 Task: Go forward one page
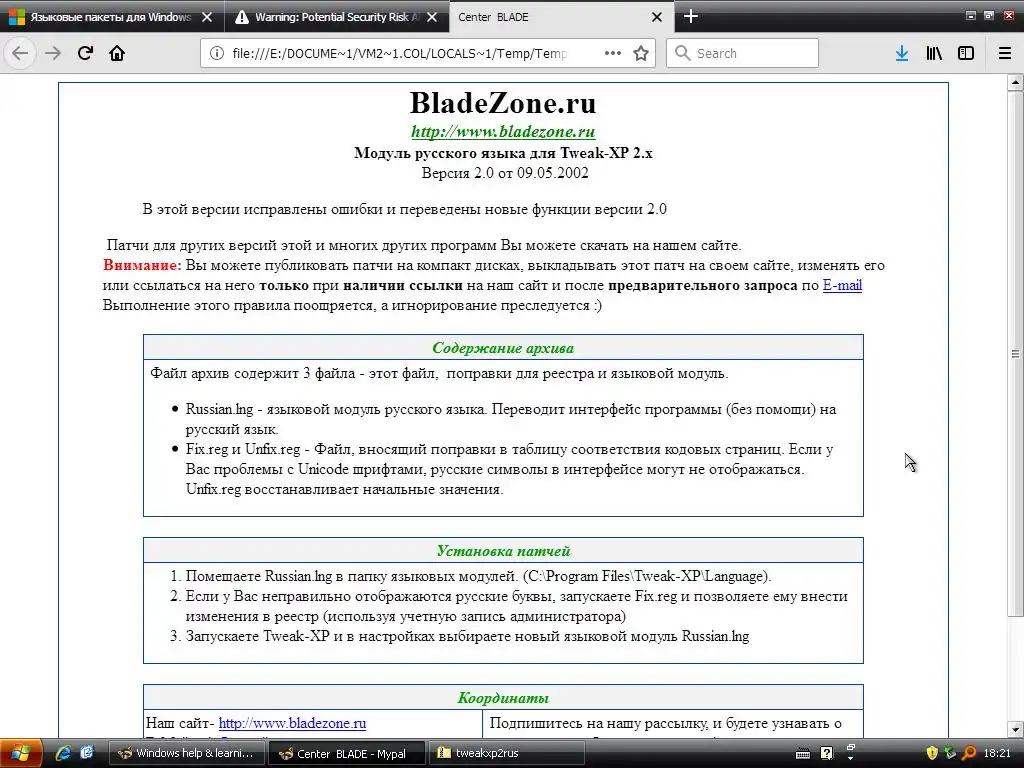tap(53, 53)
